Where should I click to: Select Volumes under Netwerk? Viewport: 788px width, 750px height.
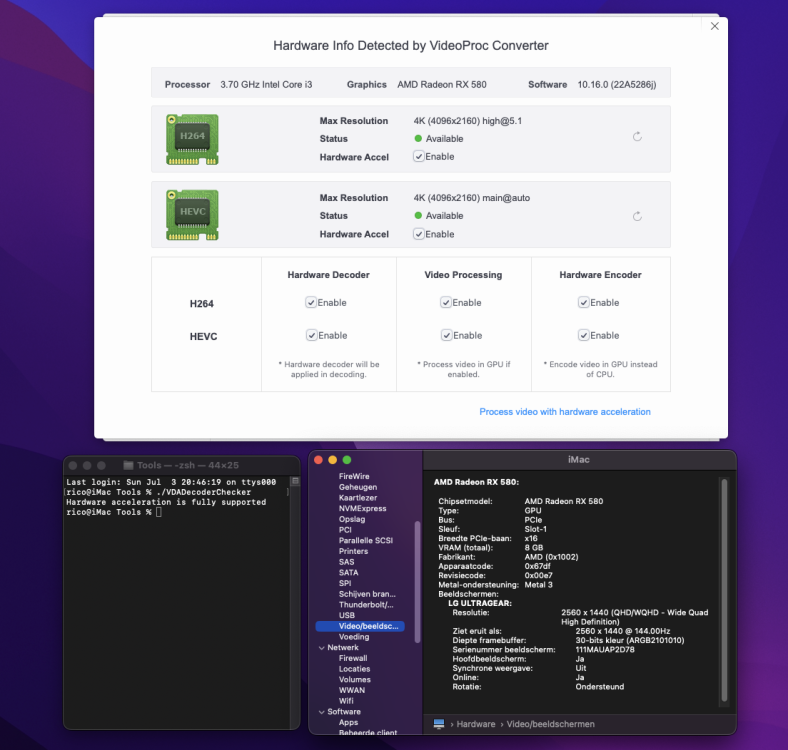354,680
